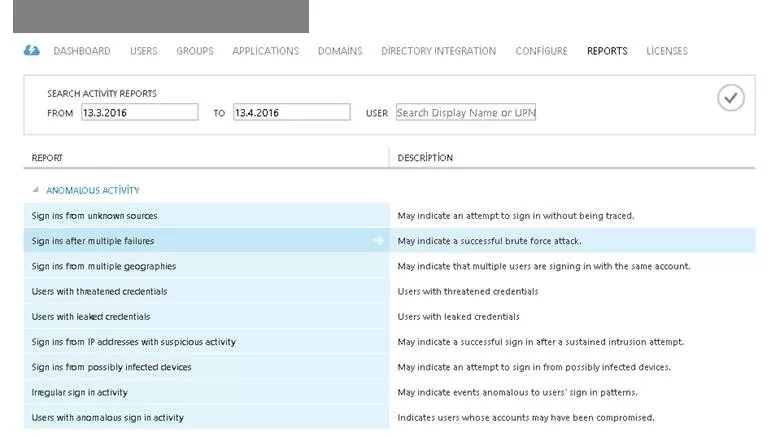Open the Directory Integration tab

pyautogui.click(x=439, y=51)
